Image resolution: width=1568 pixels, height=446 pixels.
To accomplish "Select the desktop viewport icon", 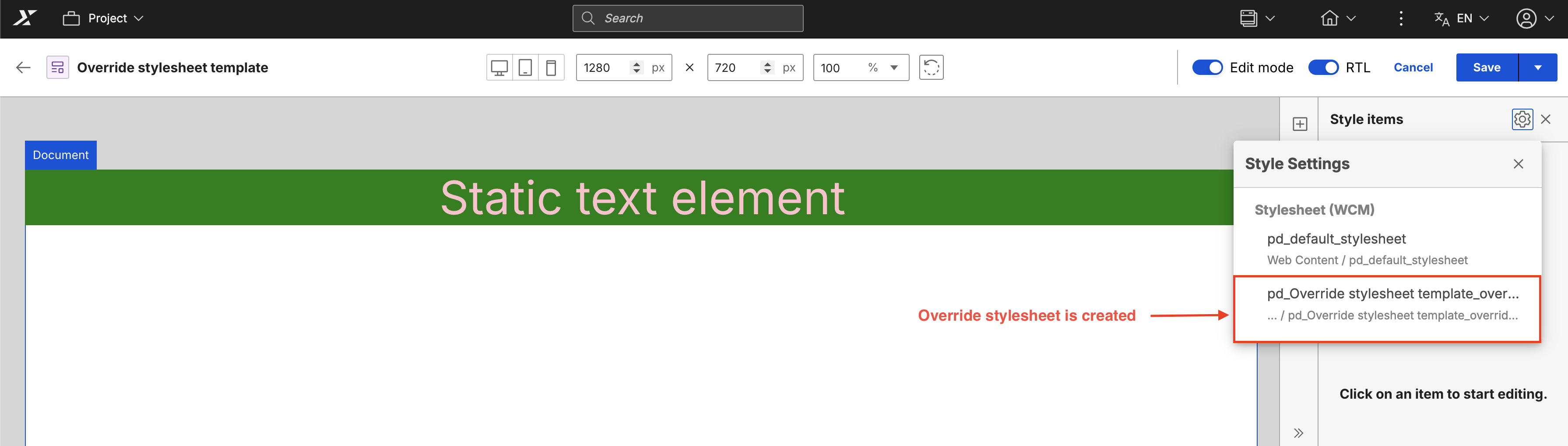I will point(499,67).
